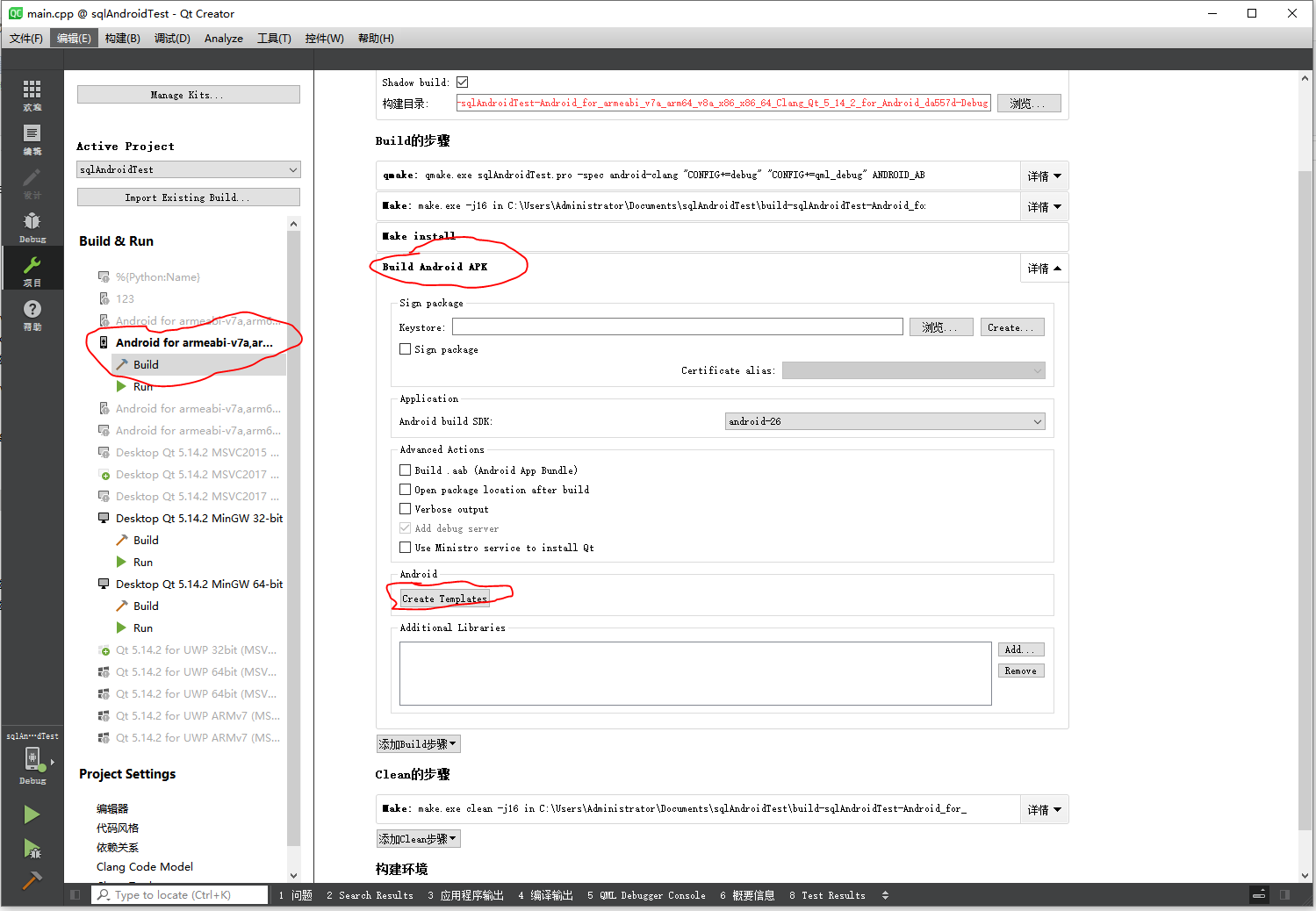Image resolution: width=1316 pixels, height=911 pixels.
Task: Open Search Results output pane
Action: click(370, 895)
